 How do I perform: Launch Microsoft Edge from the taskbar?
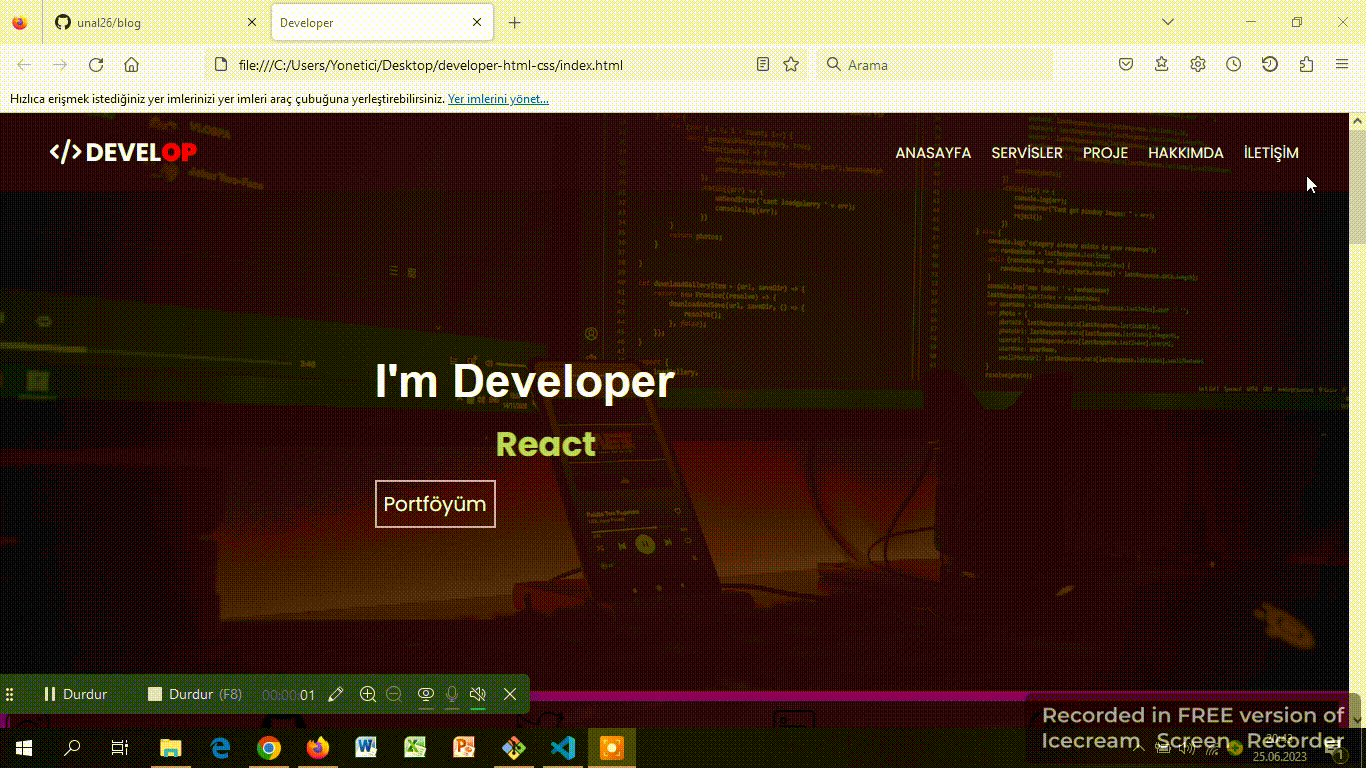pyautogui.click(x=220, y=748)
